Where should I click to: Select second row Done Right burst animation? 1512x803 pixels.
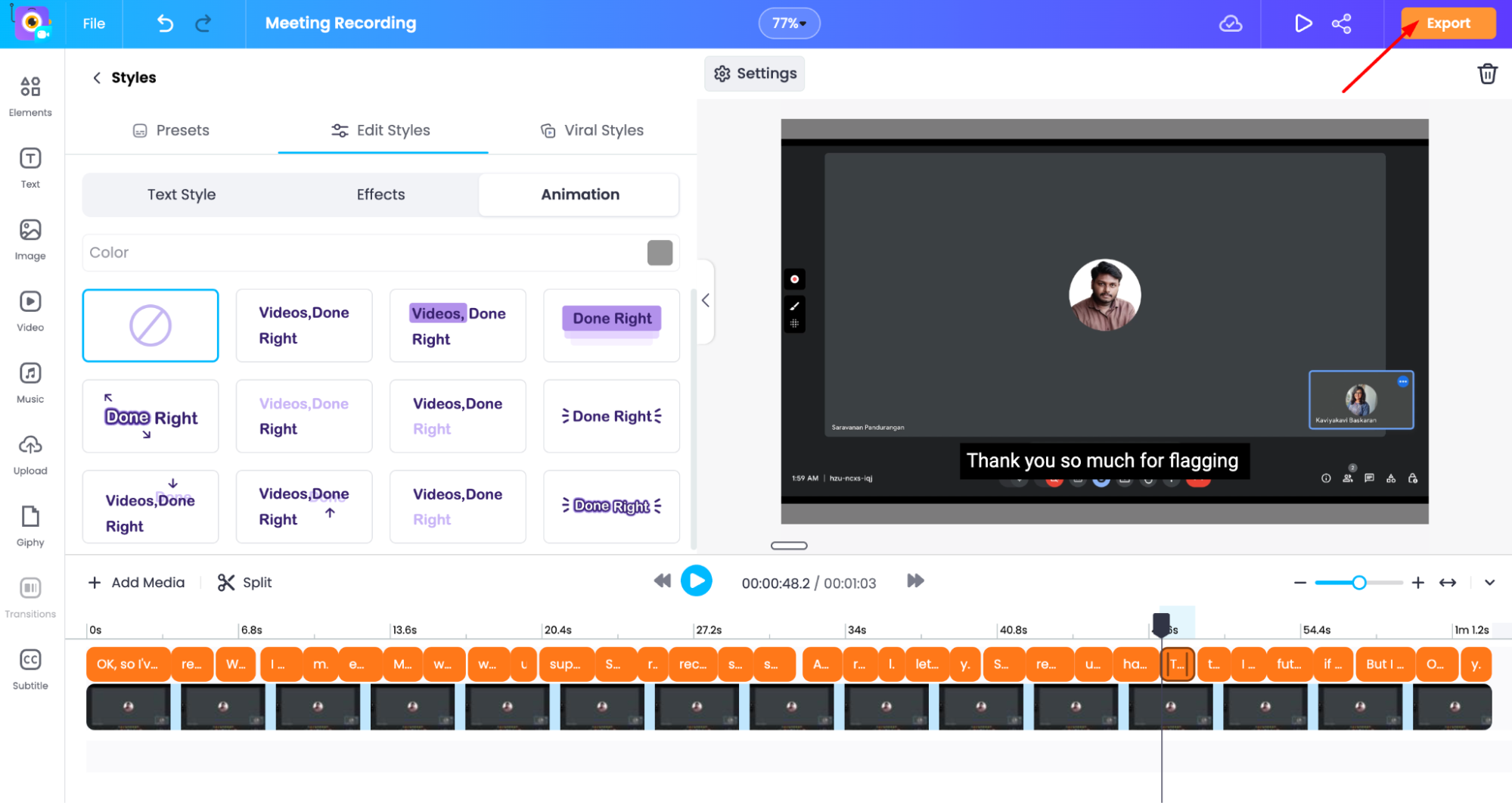click(611, 416)
